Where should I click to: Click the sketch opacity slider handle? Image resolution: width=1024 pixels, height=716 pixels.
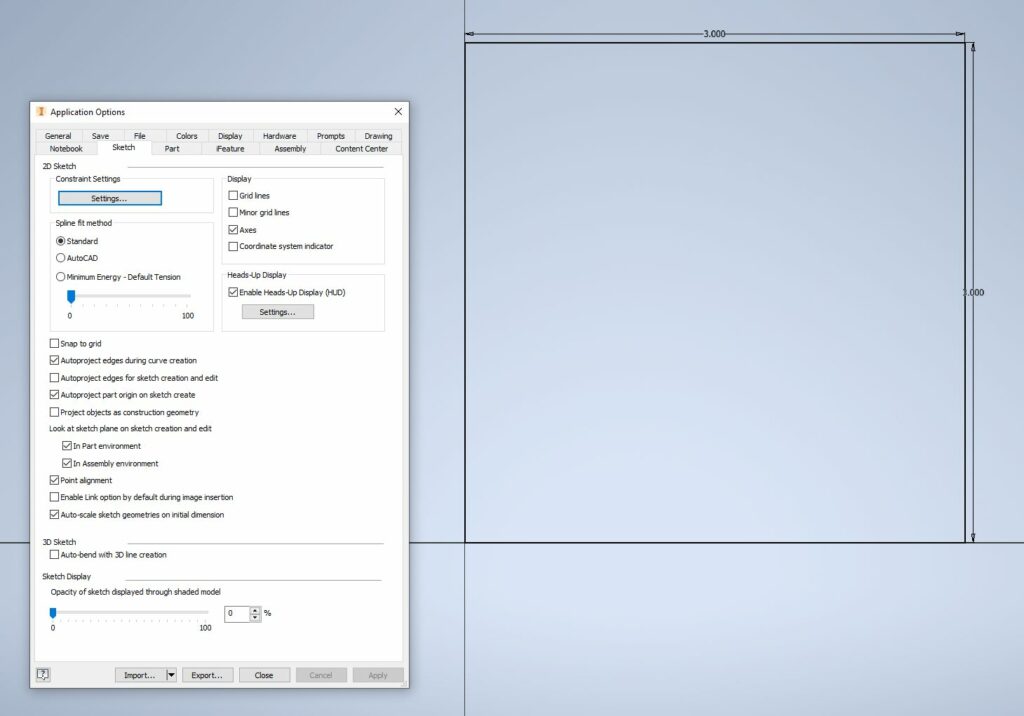coord(52,613)
